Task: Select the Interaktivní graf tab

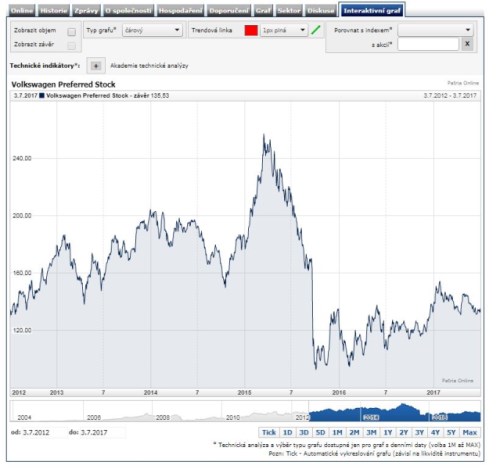Action: click(372, 10)
